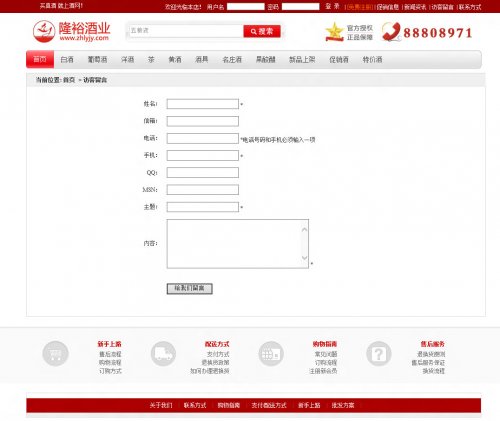Open the 白酒 navigation tab

[67, 59]
